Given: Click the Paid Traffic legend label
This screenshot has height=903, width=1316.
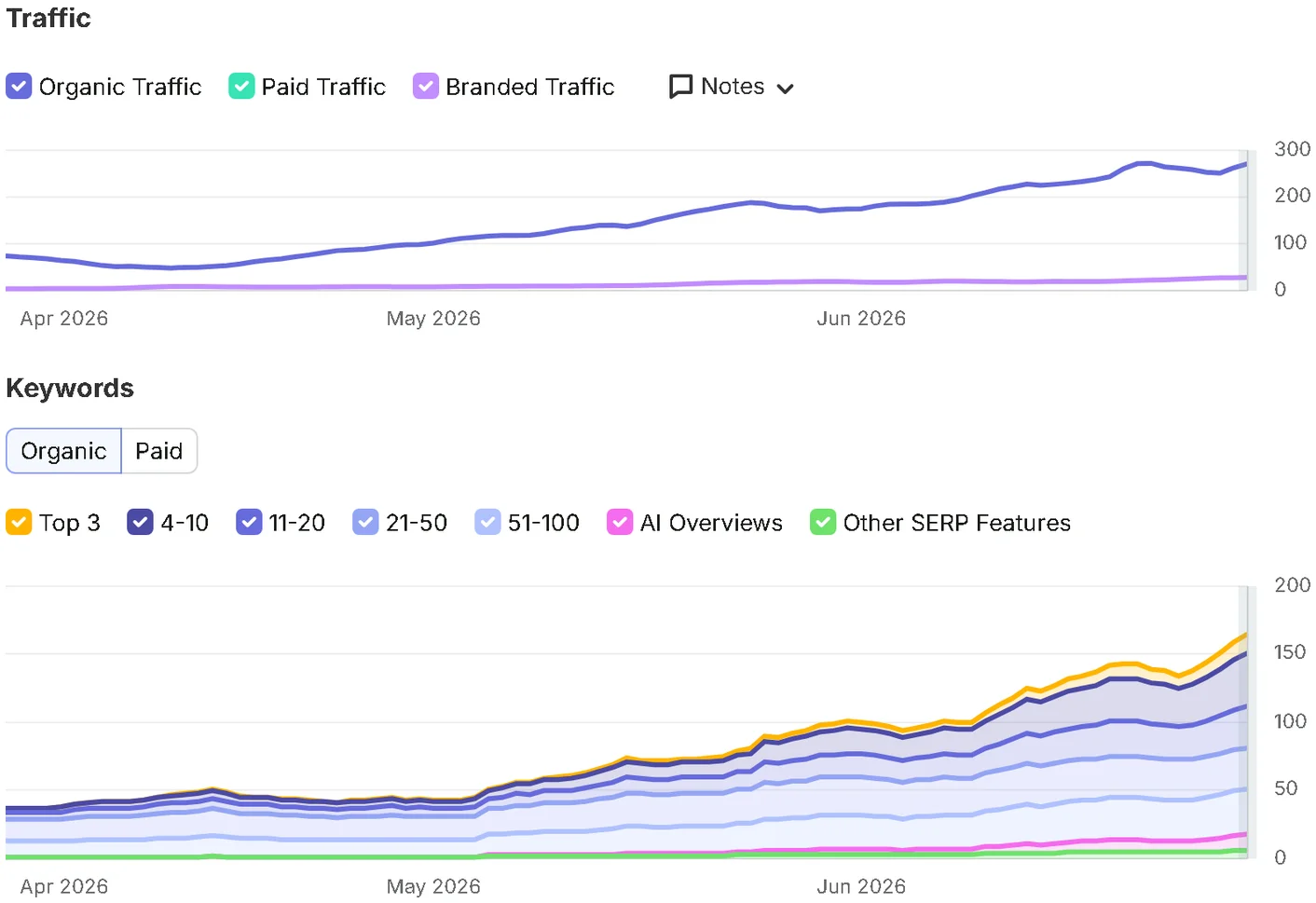Looking at the screenshot, I should click(x=323, y=87).
